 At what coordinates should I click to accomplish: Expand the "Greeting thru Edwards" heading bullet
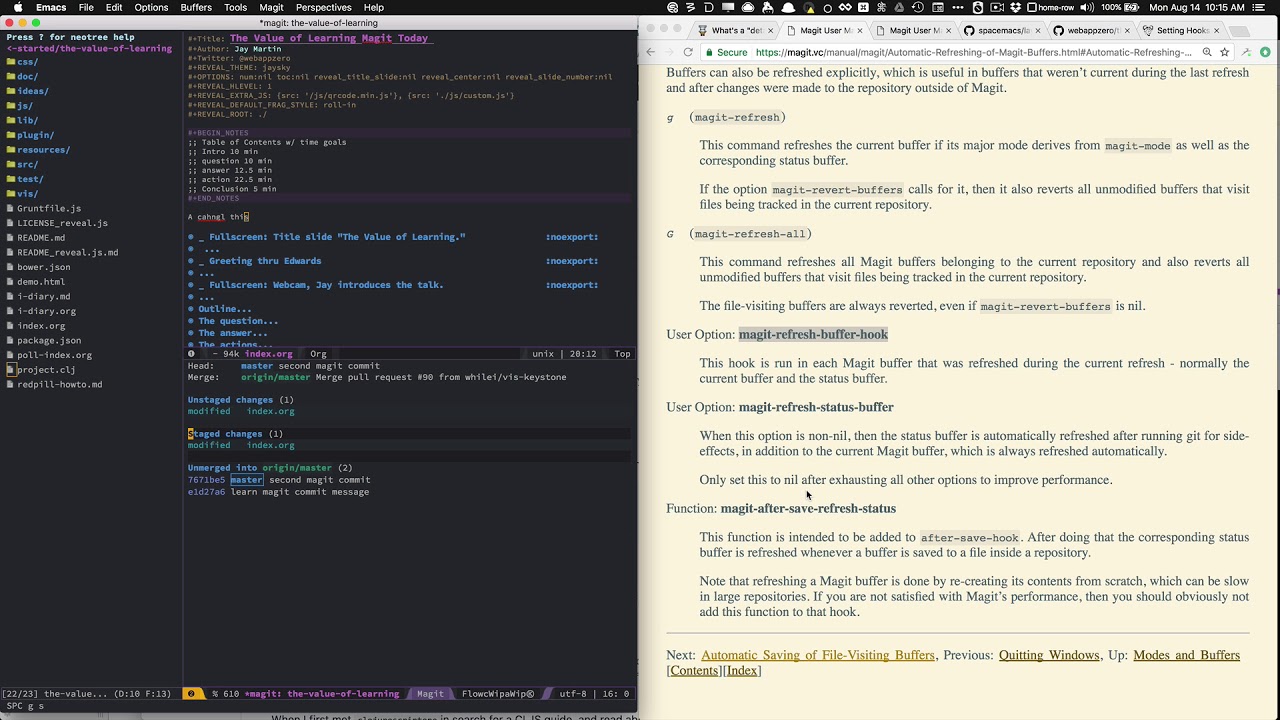[191, 261]
